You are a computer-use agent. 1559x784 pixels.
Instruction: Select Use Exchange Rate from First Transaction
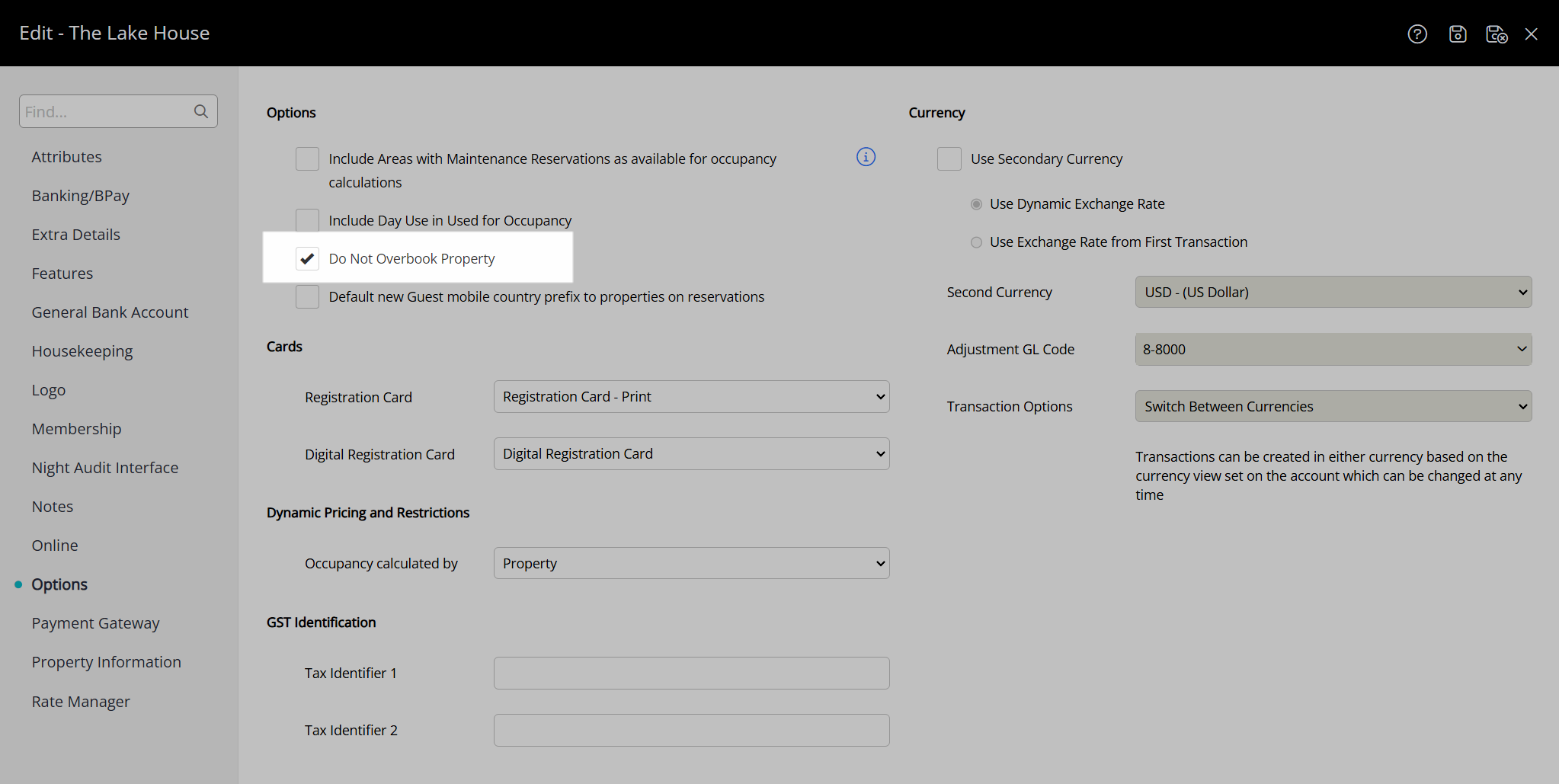coord(976,242)
